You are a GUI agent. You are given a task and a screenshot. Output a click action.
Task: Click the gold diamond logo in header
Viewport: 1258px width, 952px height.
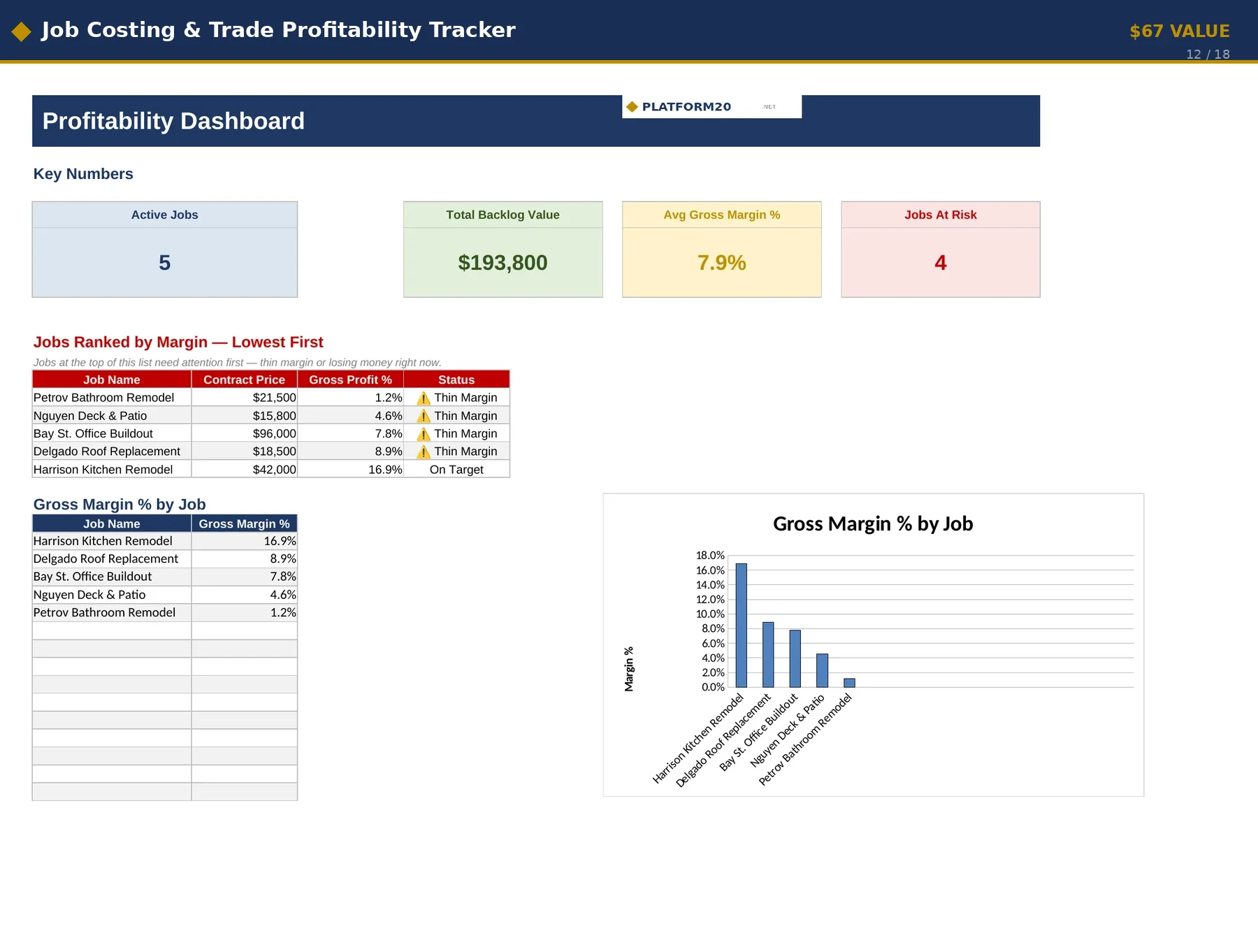click(x=21, y=31)
